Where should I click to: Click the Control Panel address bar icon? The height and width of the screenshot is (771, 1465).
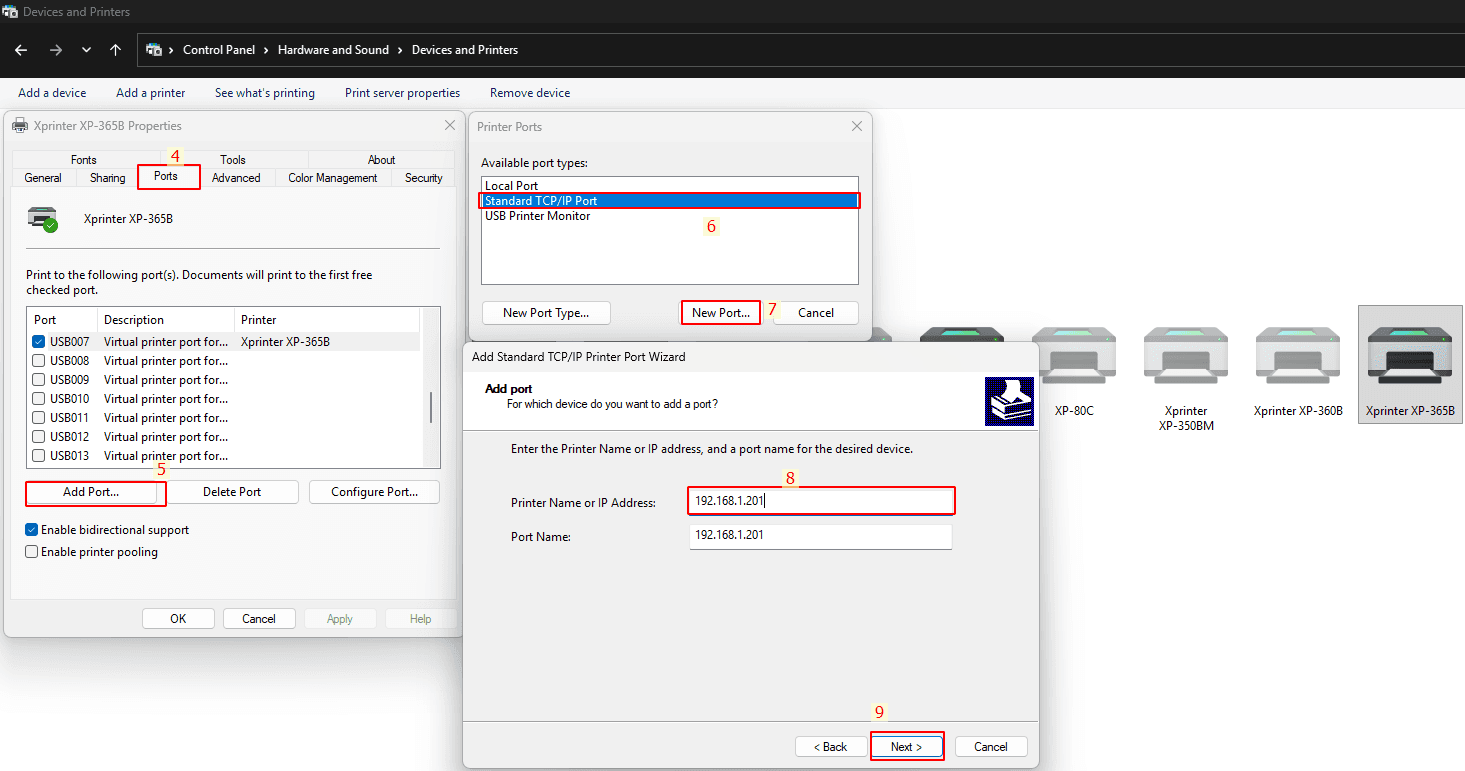pyautogui.click(x=154, y=49)
